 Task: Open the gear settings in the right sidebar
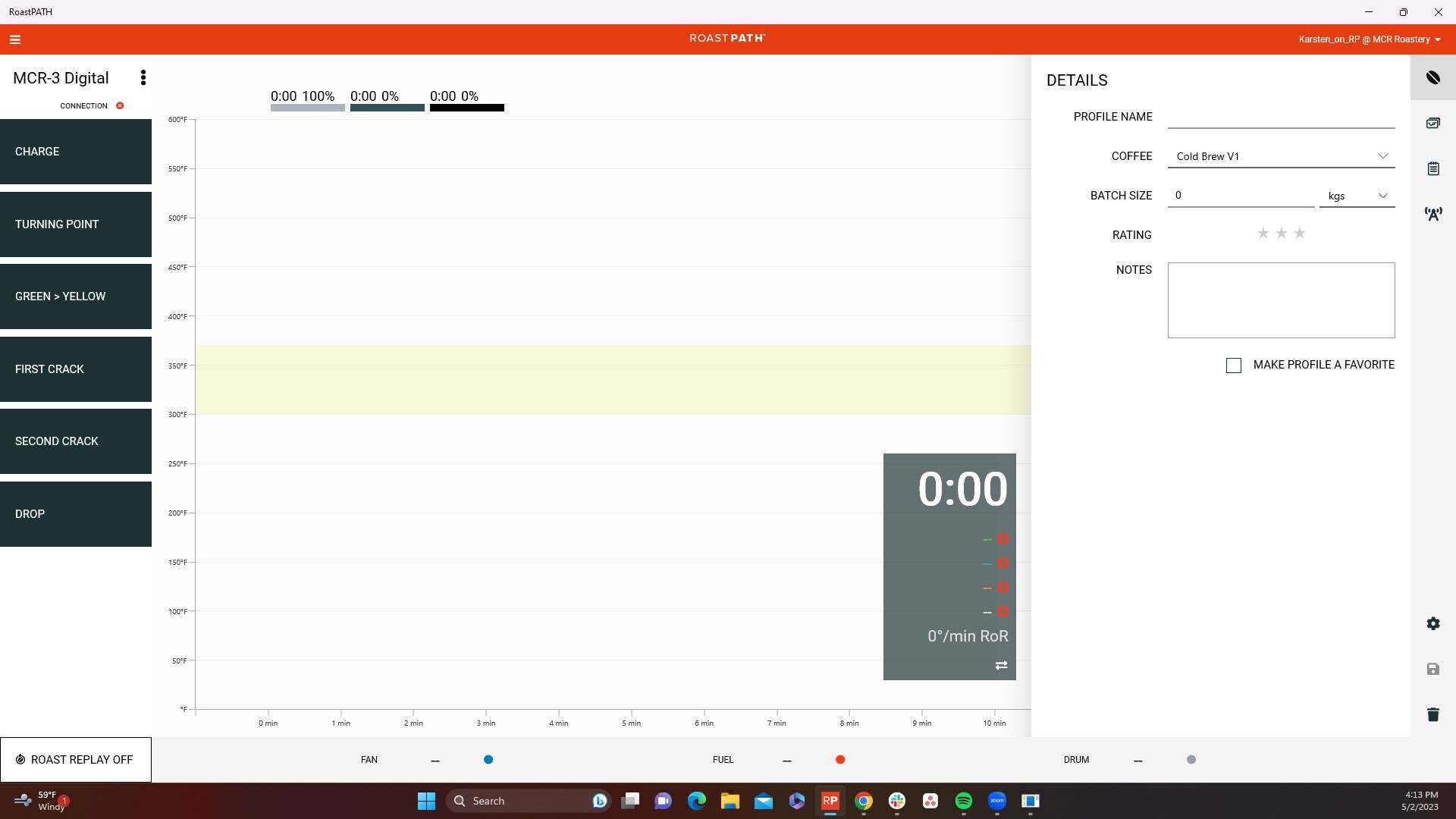[1433, 623]
